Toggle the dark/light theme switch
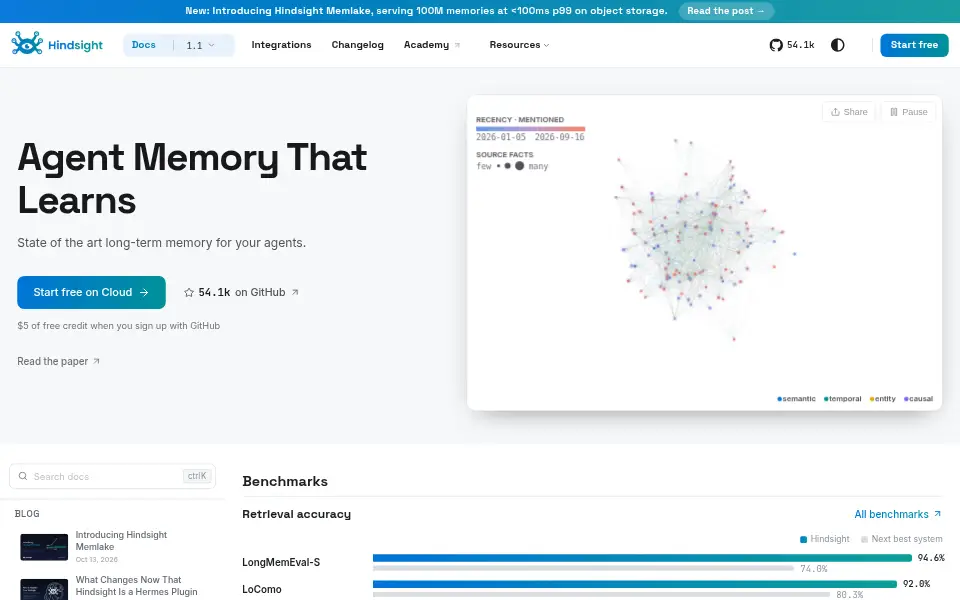 click(x=838, y=45)
